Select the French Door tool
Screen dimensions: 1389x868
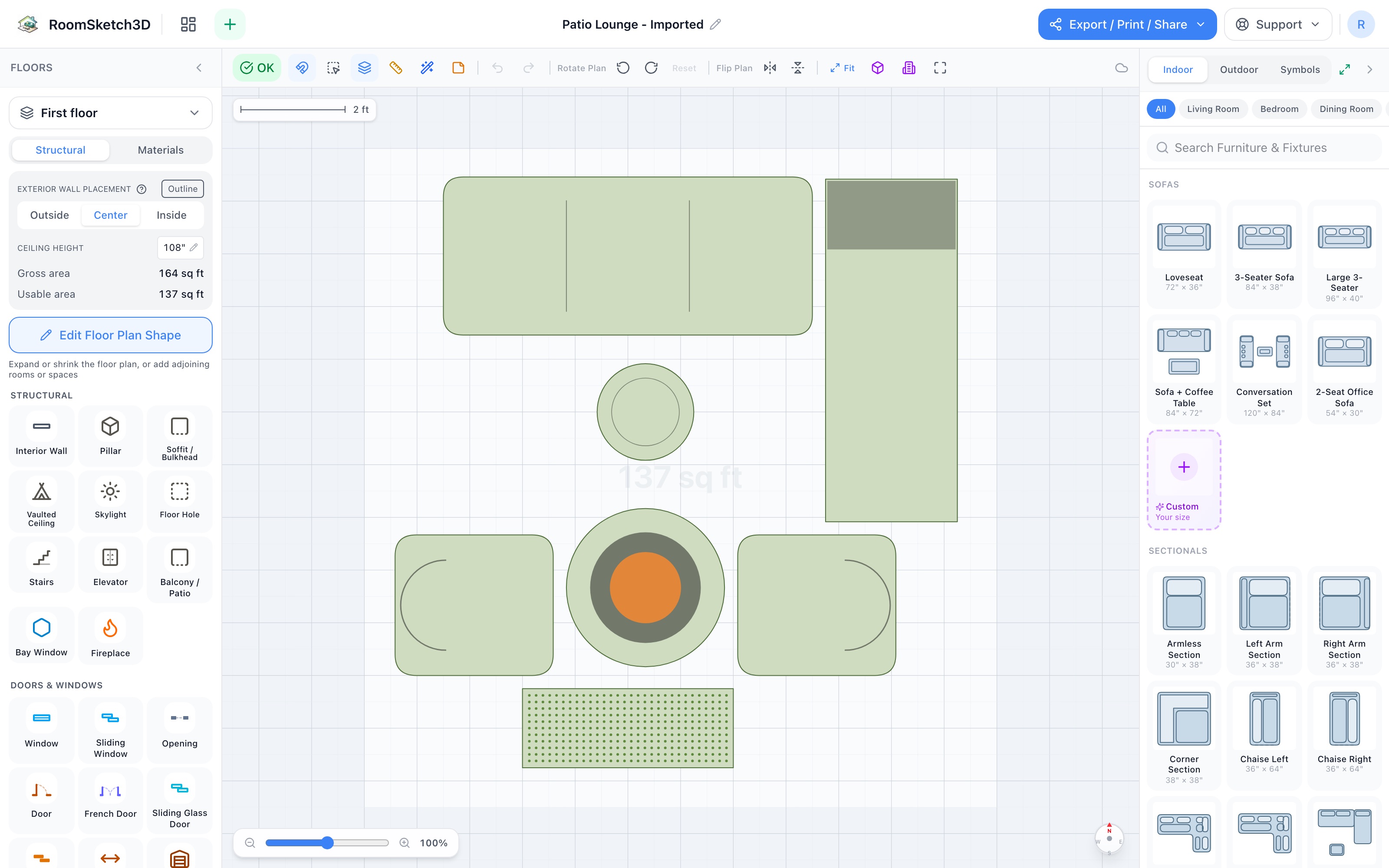(110, 800)
